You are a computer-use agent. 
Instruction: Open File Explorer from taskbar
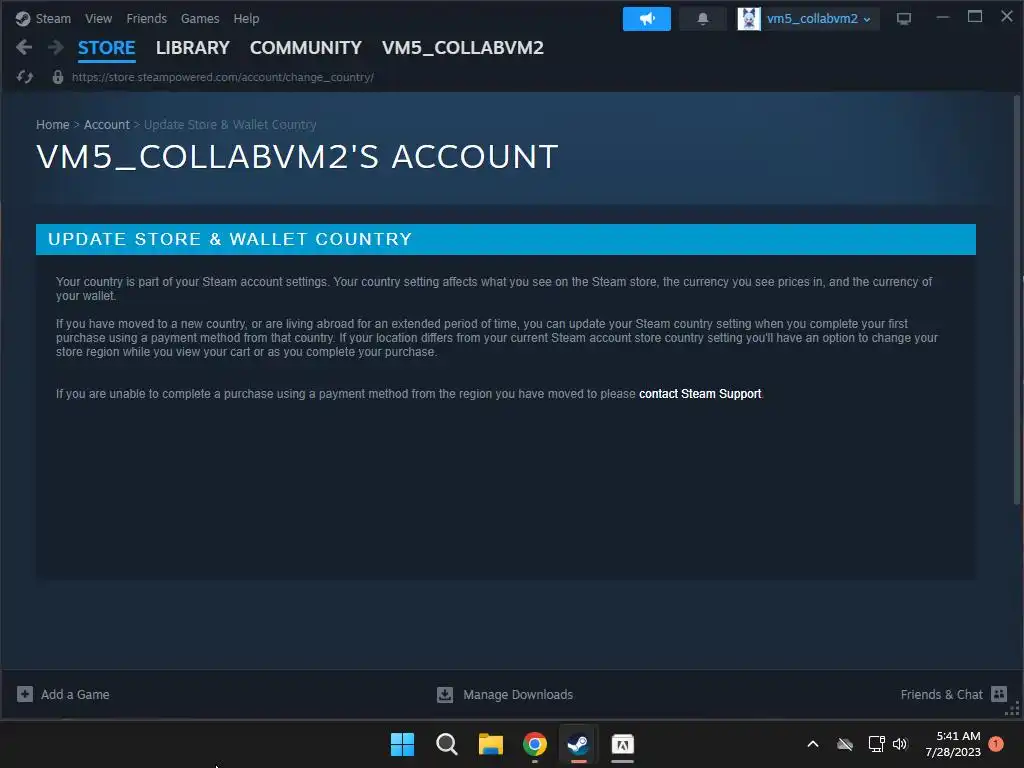[x=490, y=744]
